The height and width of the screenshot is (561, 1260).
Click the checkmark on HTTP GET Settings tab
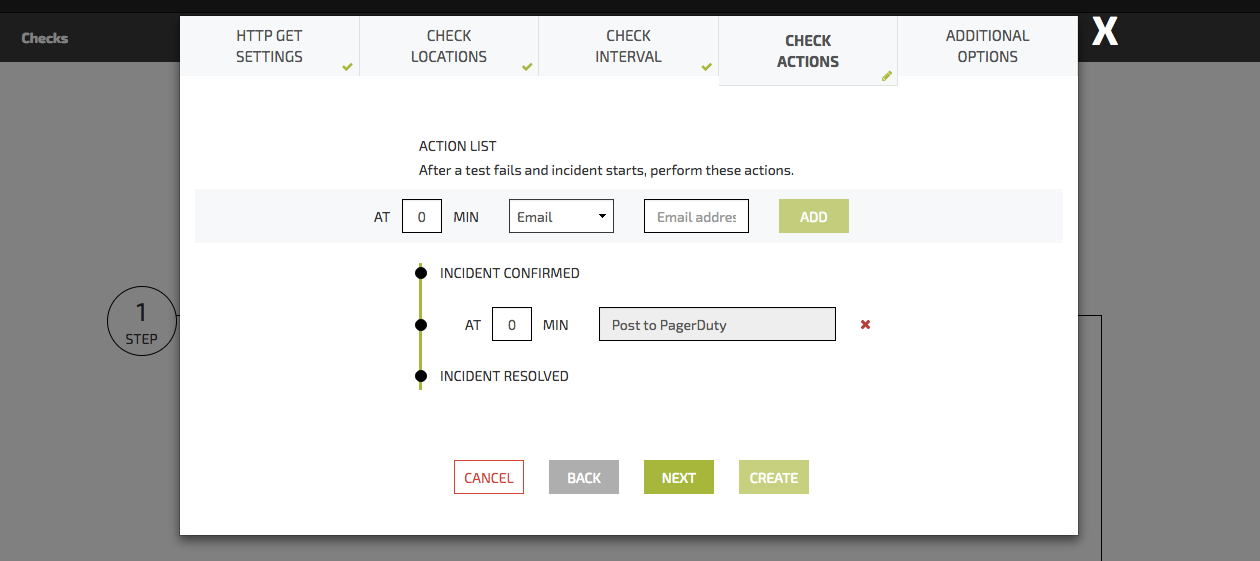click(347, 67)
